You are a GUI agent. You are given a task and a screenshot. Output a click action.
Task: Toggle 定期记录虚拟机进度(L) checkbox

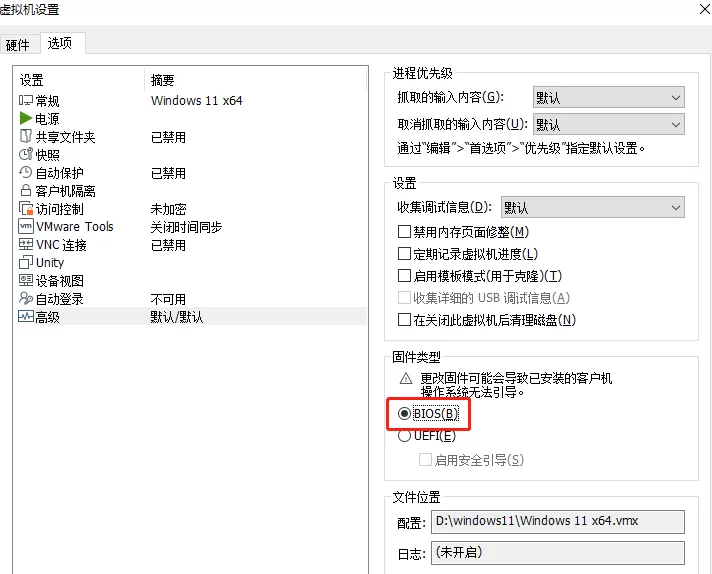click(404, 253)
